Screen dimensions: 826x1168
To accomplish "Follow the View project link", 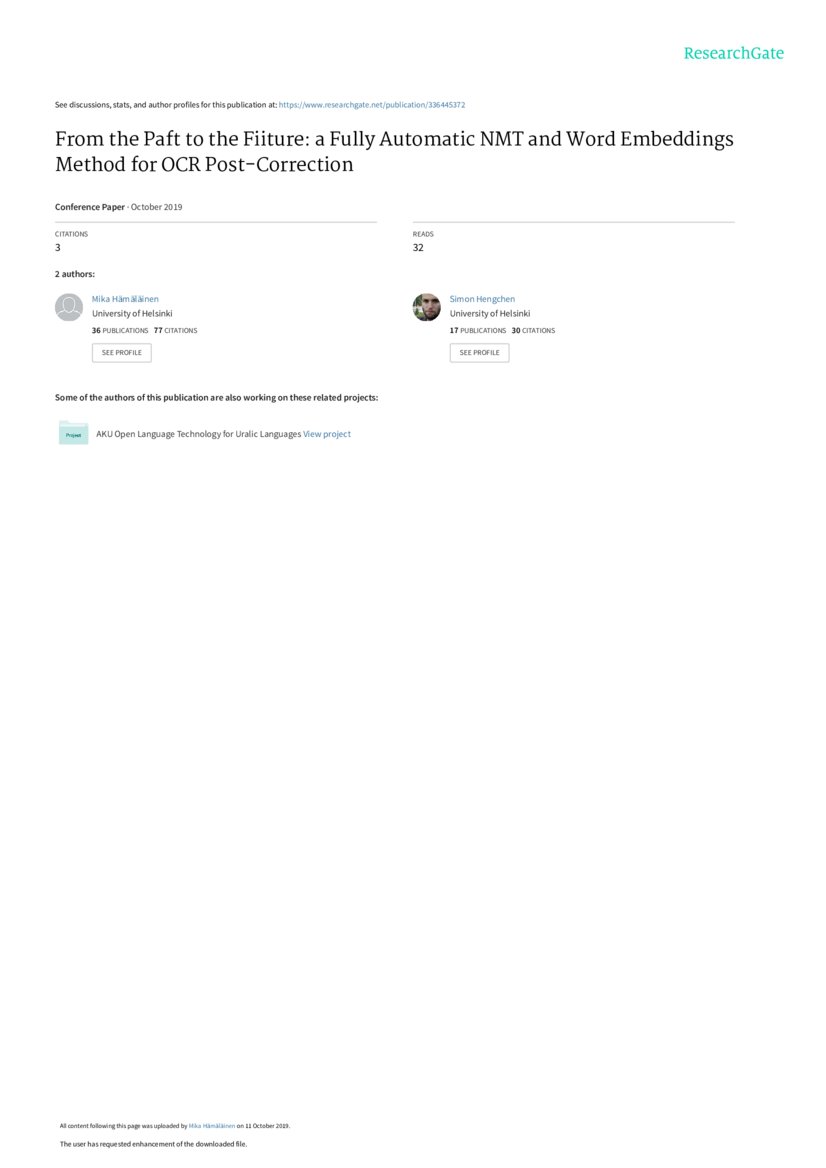I will click(327, 434).
